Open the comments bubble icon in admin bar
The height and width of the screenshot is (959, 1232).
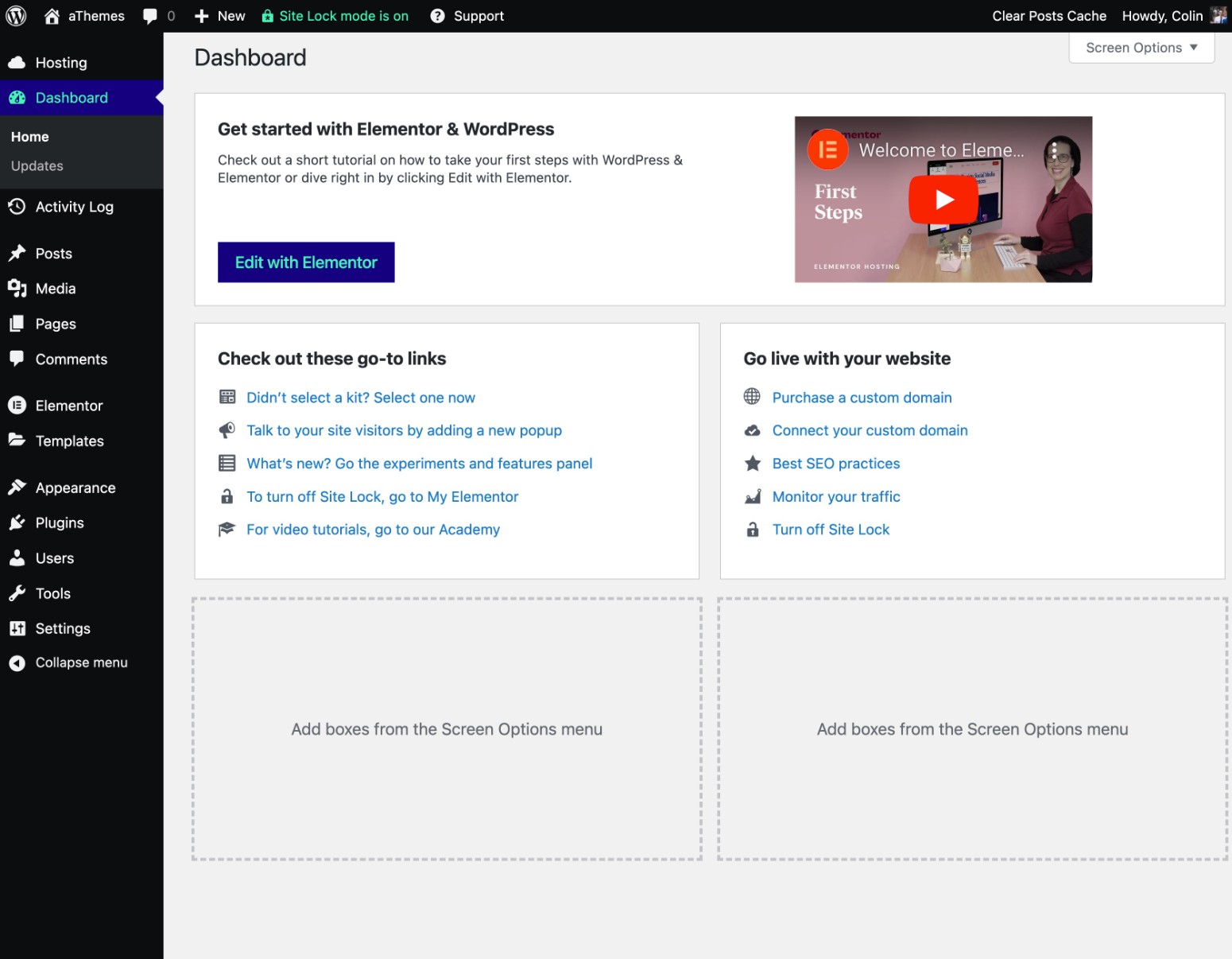coord(149,16)
